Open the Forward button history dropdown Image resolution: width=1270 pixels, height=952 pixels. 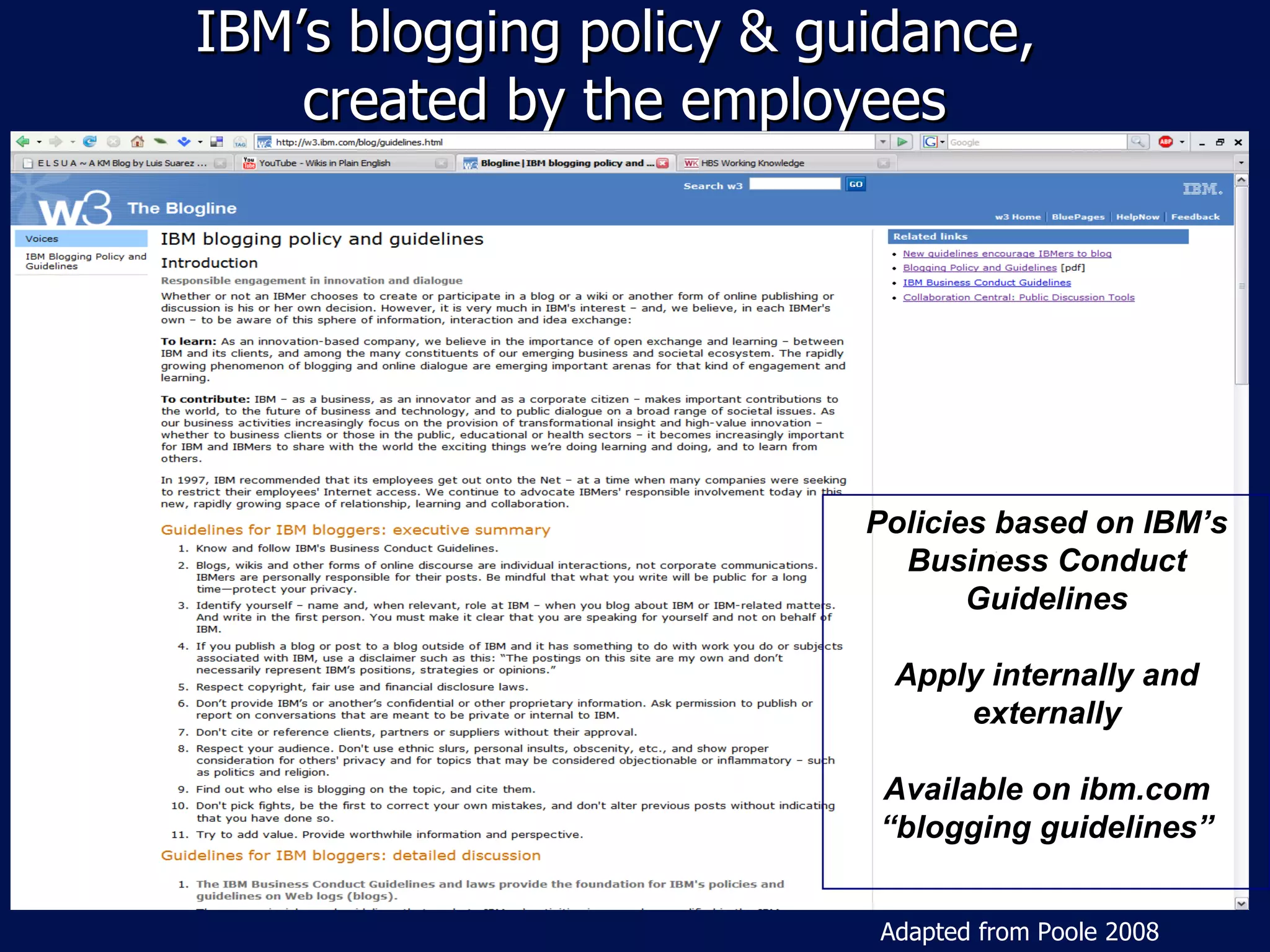[72, 142]
